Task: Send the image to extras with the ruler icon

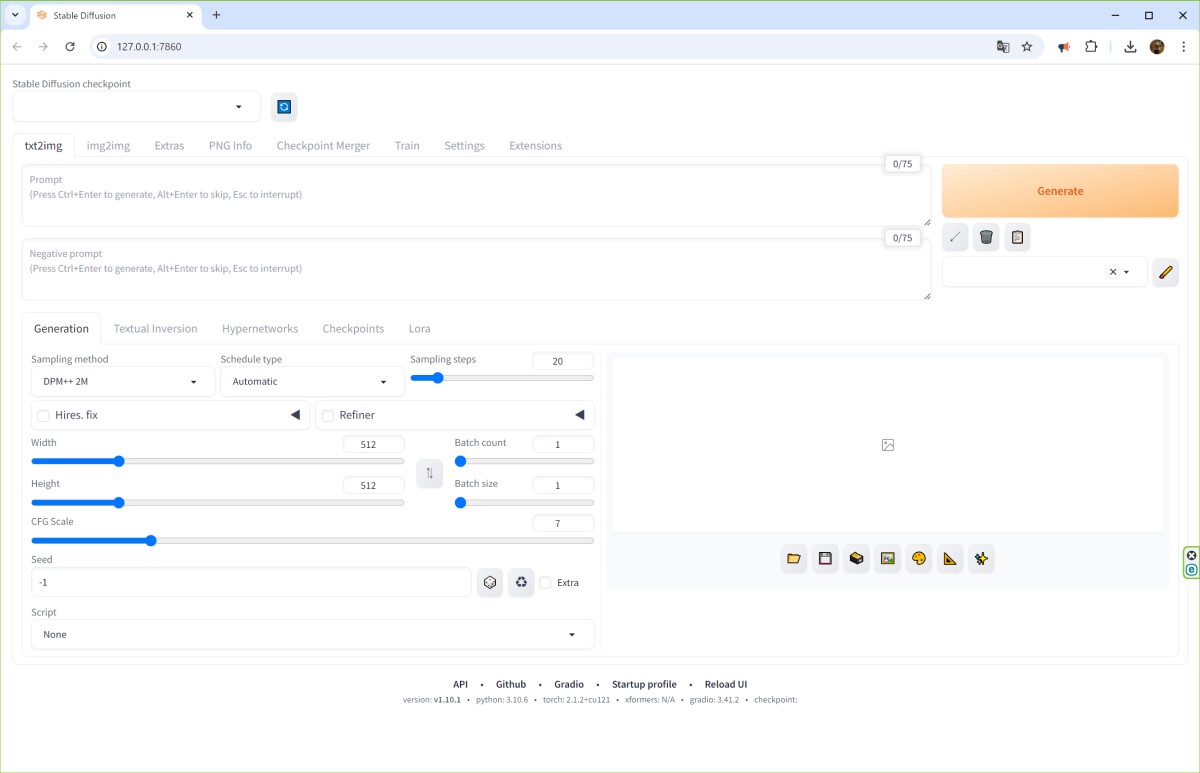Action: pyautogui.click(x=950, y=558)
